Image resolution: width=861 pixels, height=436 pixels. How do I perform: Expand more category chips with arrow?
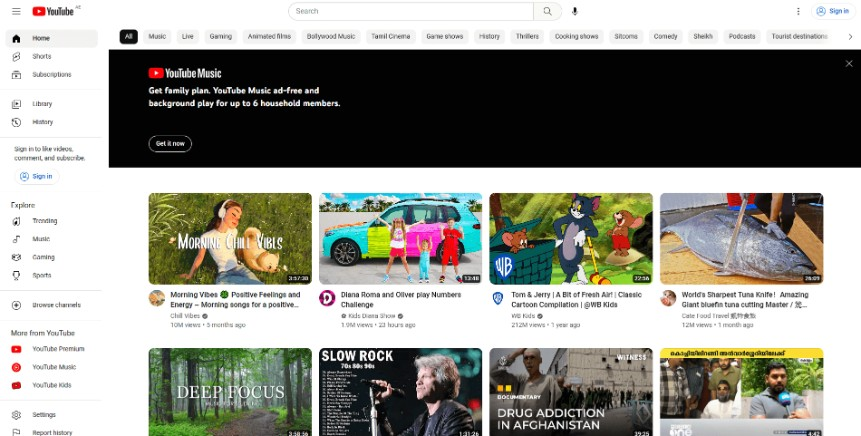pos(850,37)
